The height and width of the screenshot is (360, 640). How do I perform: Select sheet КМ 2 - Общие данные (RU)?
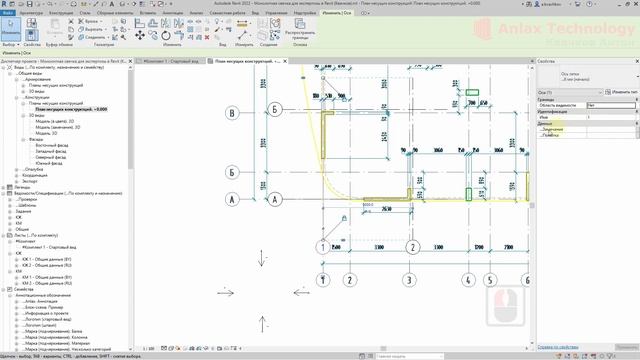pyautogui.click(x=47, y=283)
